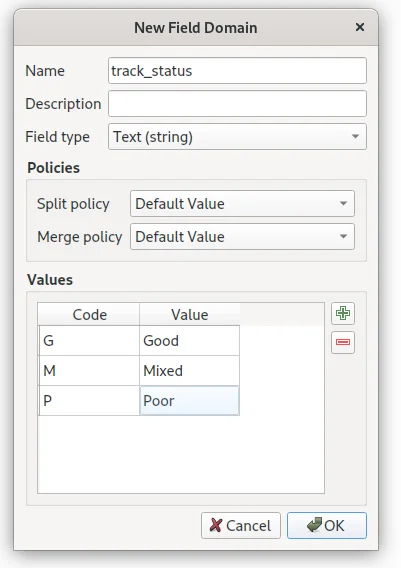The width and height of the screenshot is (401, 568).
Task: Expand the Merge policy combo box
Action: coord(242,237)
